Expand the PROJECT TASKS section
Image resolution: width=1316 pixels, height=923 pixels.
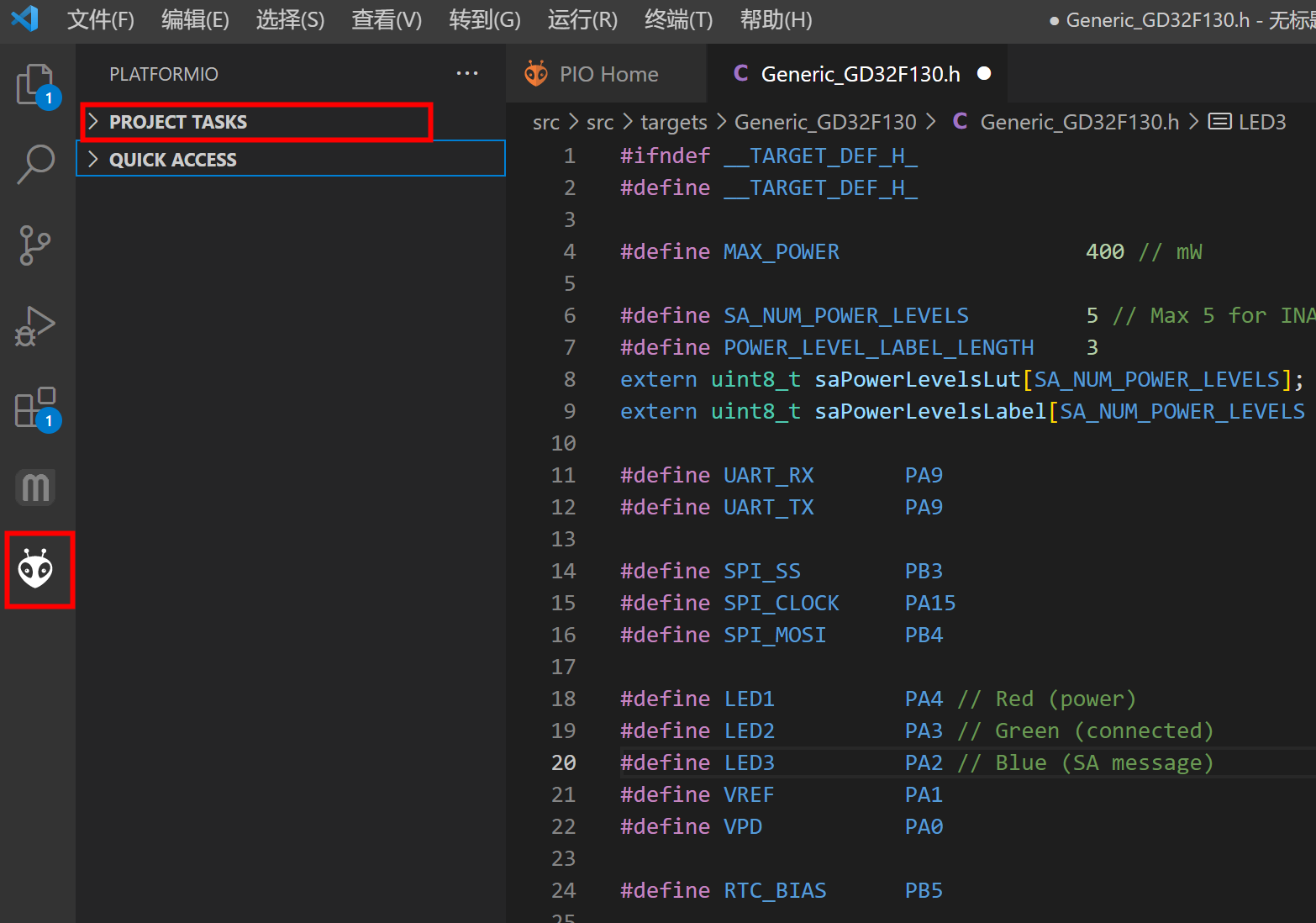[x=178, y=123]
